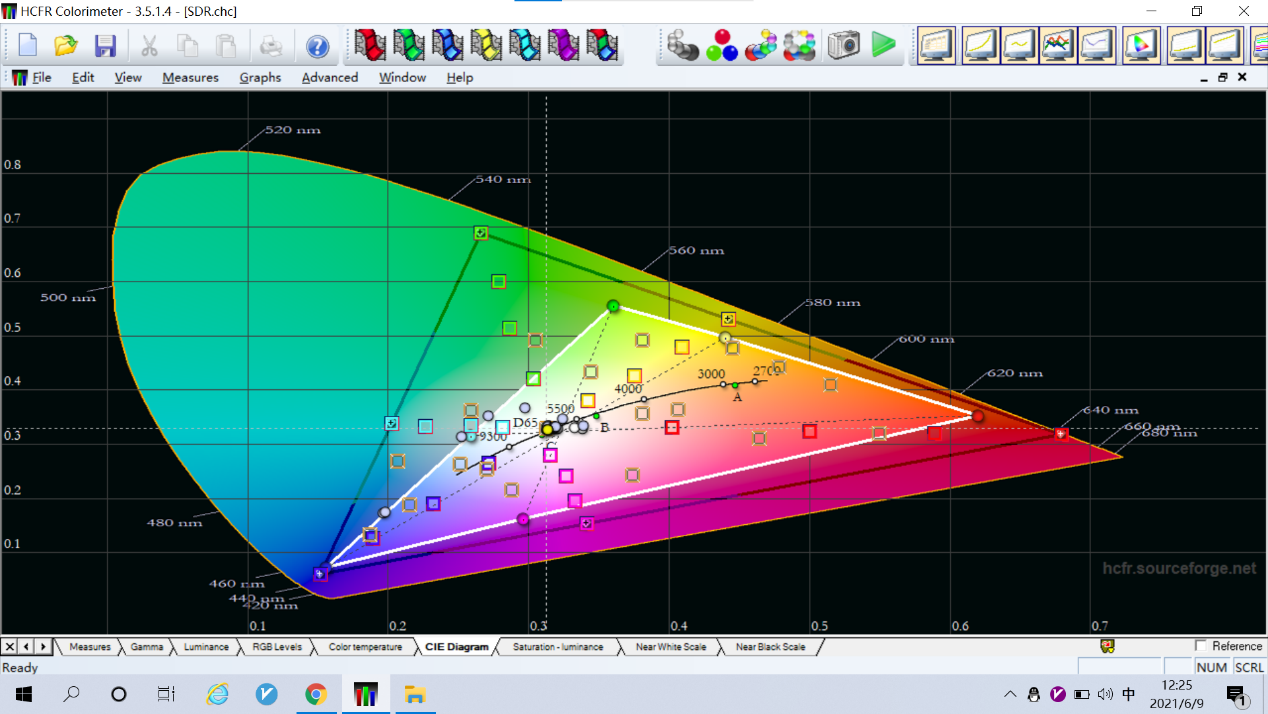Open the View menu
This screenshot has height=714, width=1268.
(x=128, y=77)
